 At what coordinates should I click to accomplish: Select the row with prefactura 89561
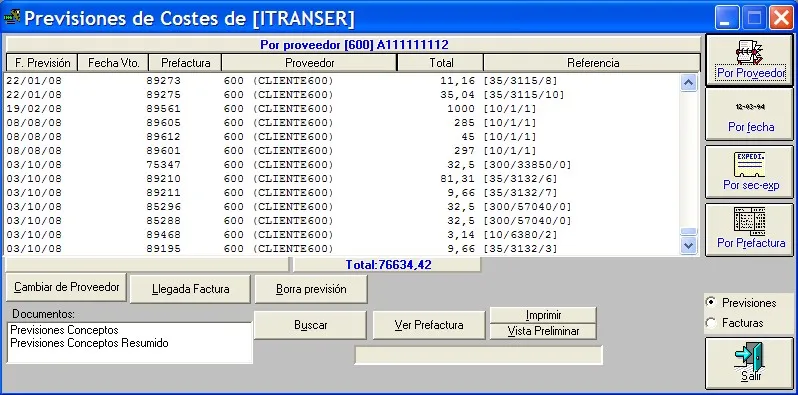click(341, 108)
